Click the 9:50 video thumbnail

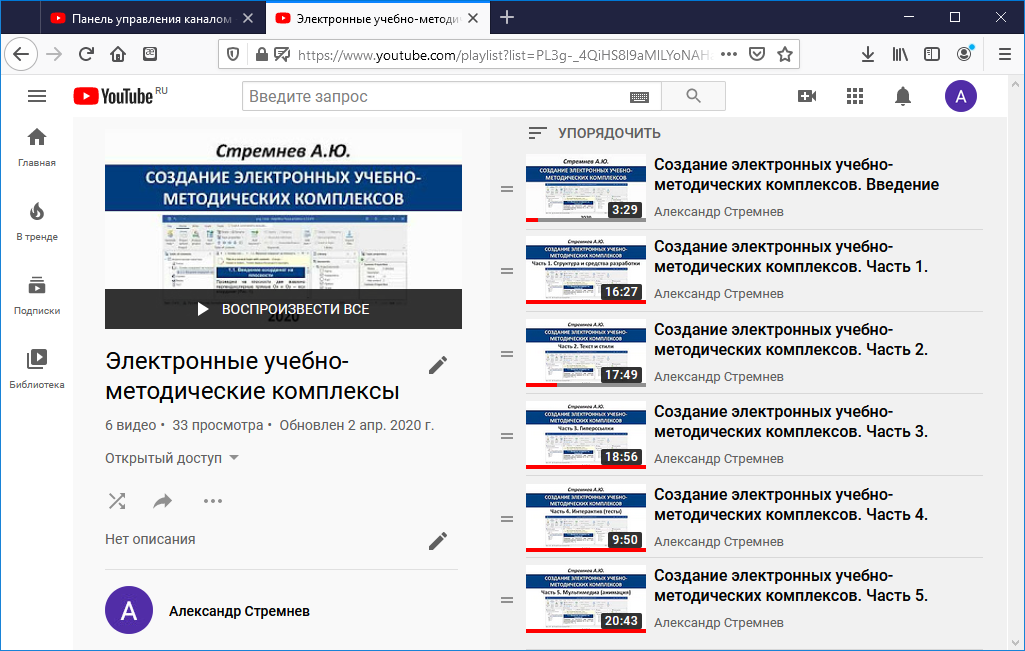pyautogui.click(x=586, y=518)
